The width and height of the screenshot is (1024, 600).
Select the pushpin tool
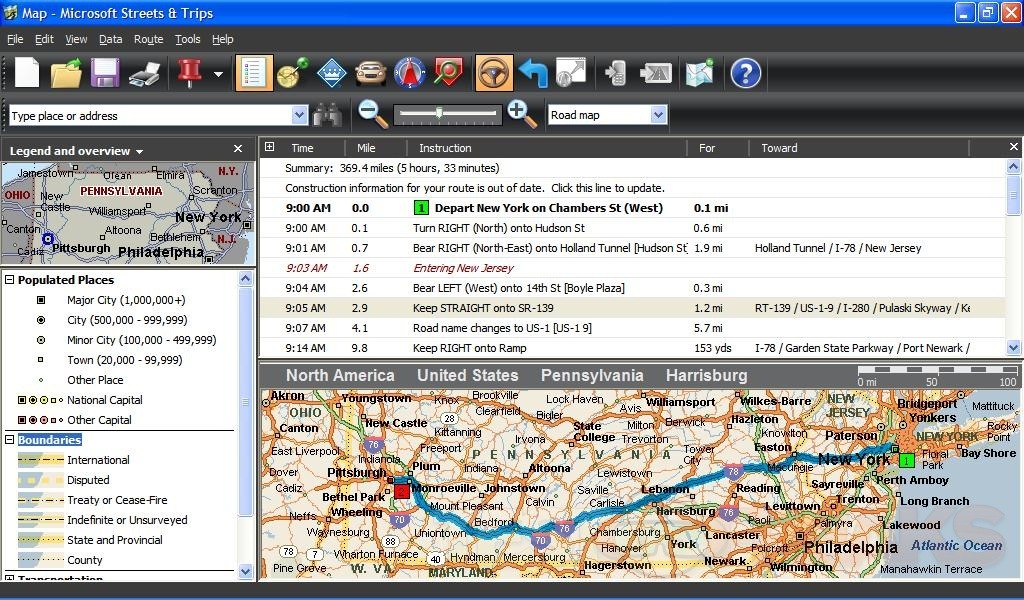190,72
